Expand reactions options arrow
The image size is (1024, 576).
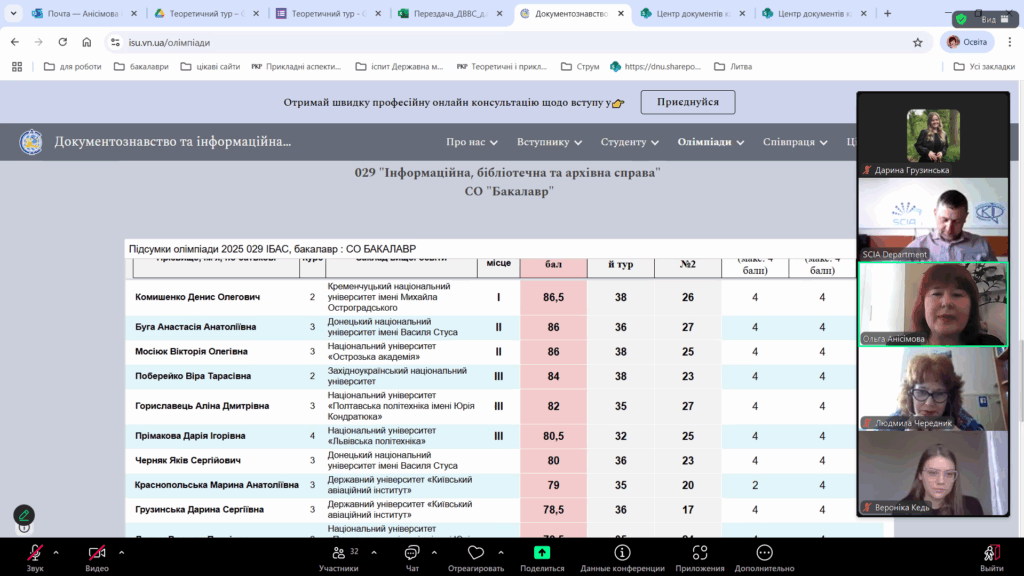tap(501, 552)
